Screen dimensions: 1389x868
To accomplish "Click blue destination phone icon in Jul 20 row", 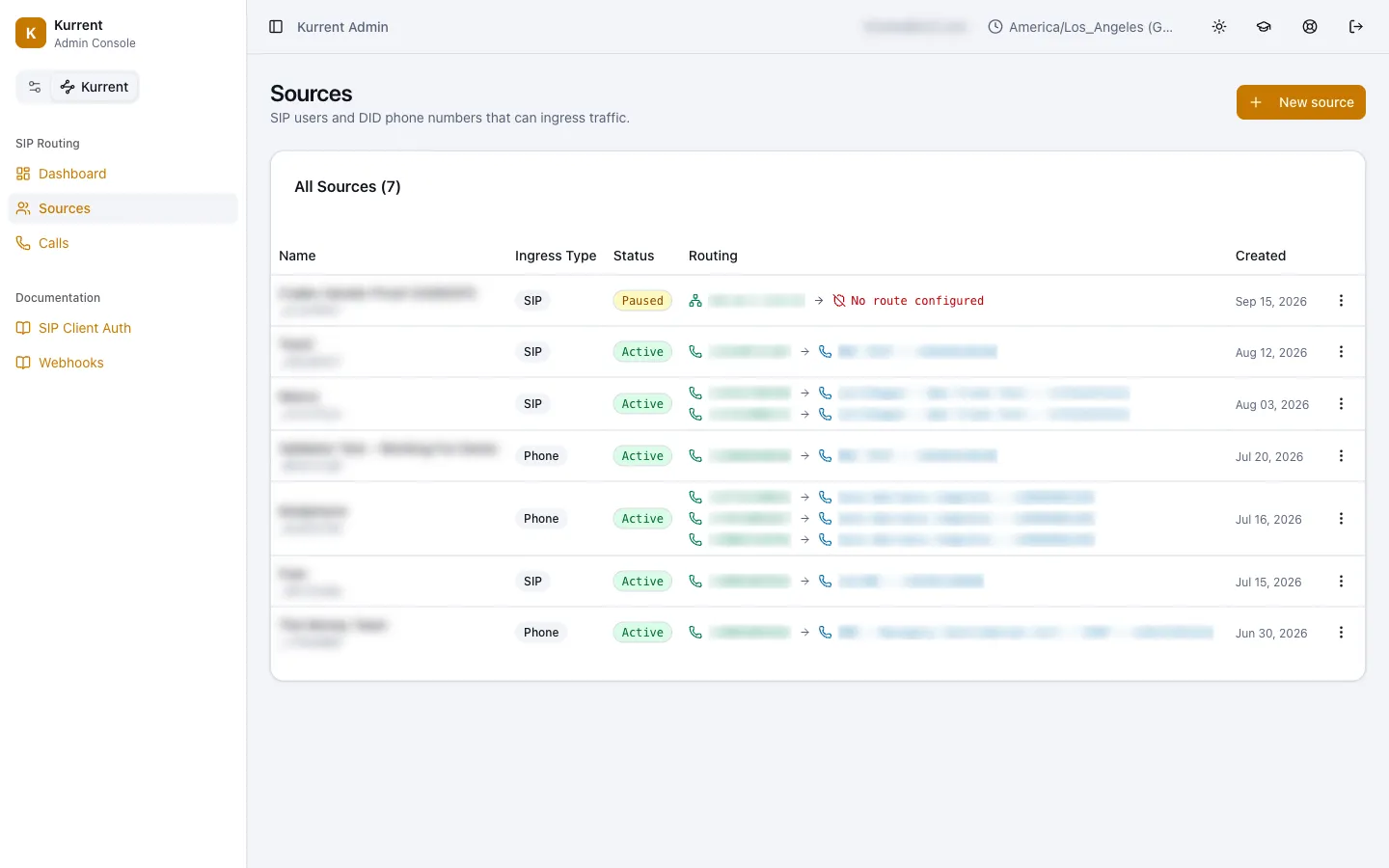I will 826,456.
